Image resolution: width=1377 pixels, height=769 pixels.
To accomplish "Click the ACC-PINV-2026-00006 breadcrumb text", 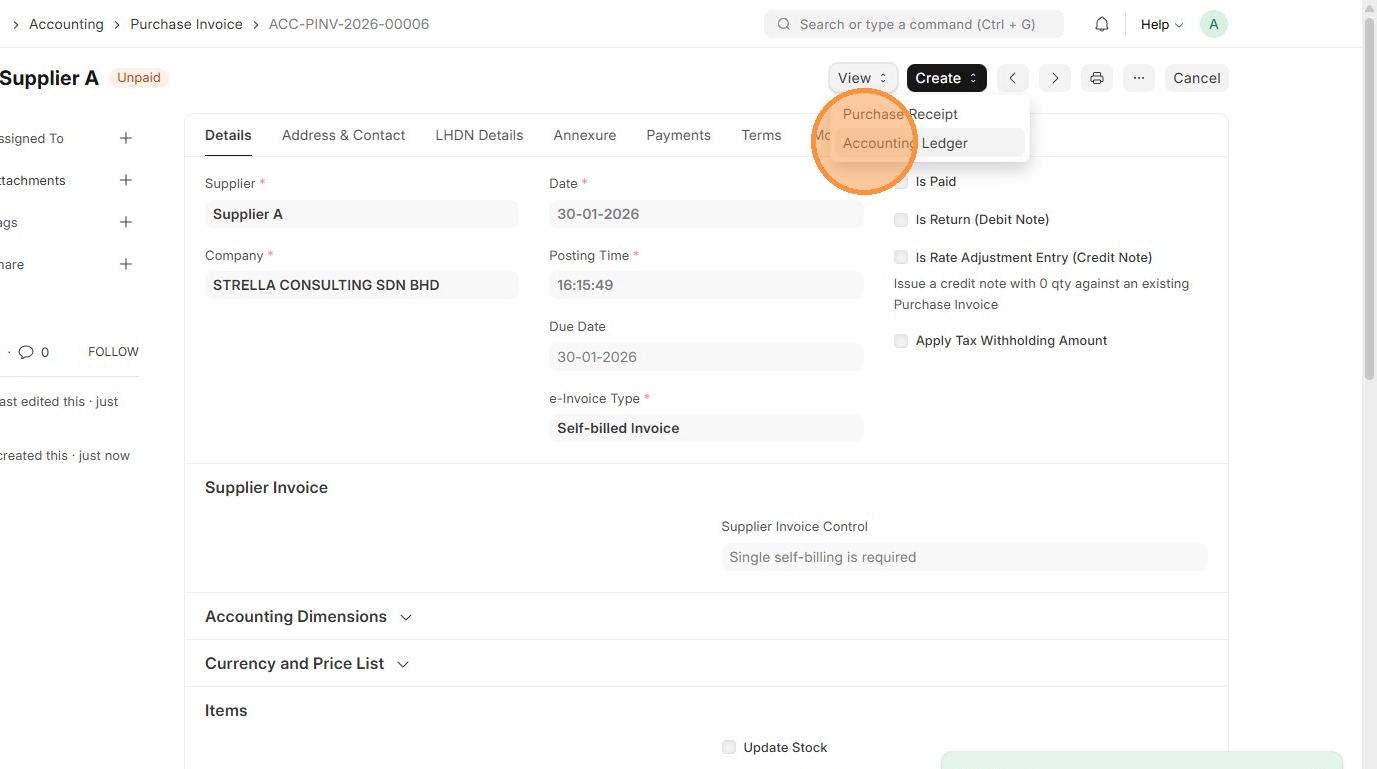I will coord(349,24).
